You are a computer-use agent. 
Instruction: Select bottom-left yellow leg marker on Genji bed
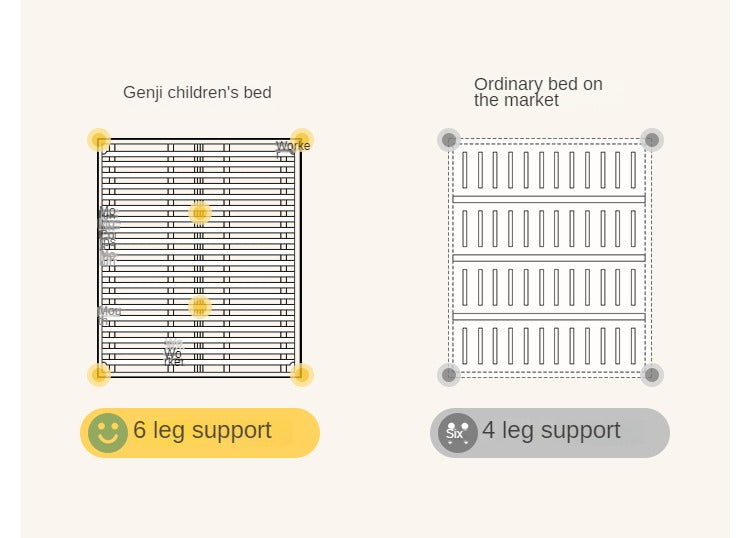point(98,375)
